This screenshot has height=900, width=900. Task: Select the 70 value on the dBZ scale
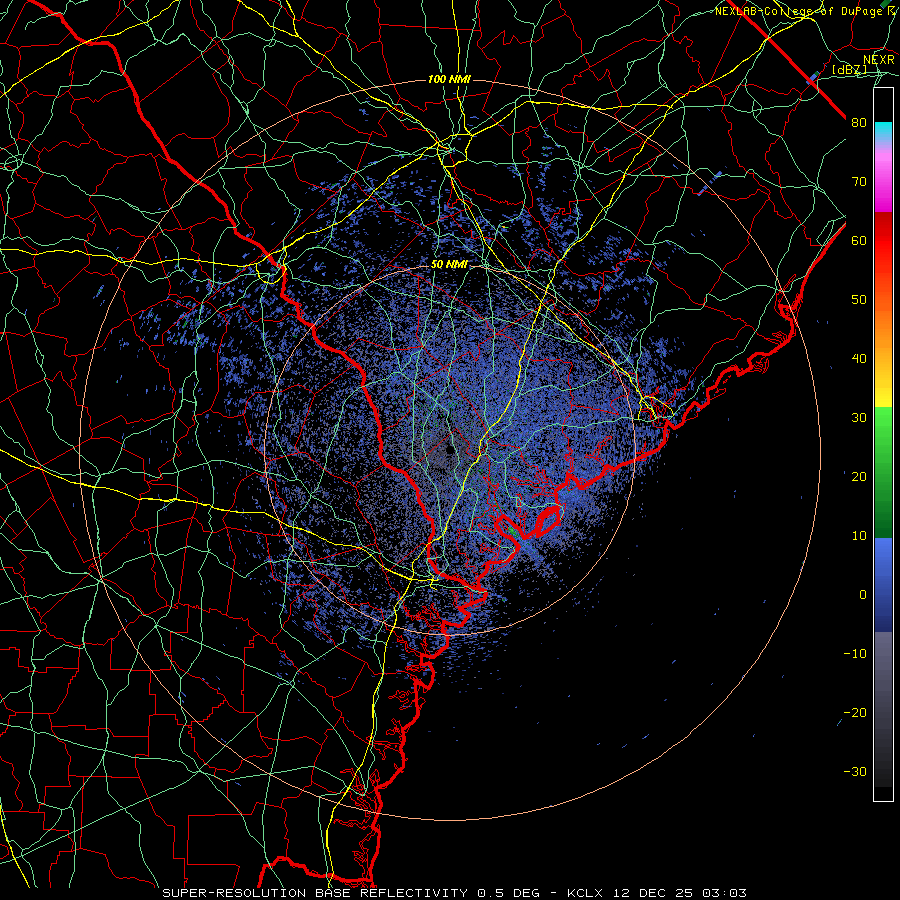[x=859, y=181]
